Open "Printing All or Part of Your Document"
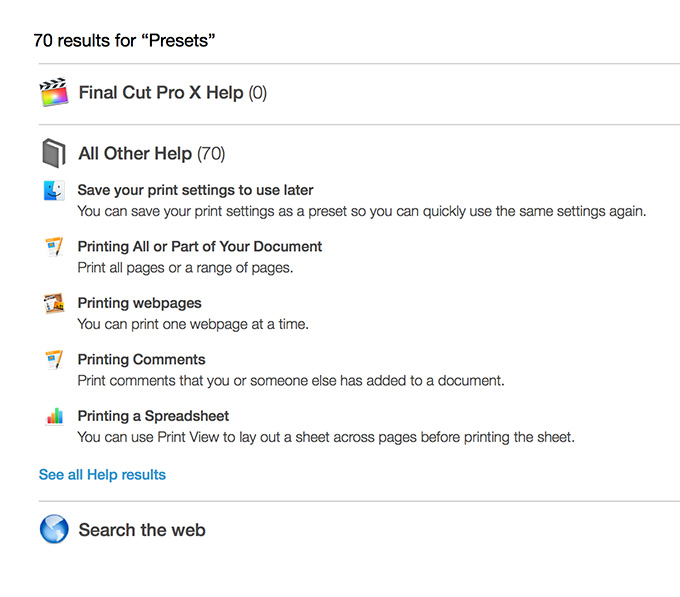Screen dimensions: 680x597 [x=199, y=246]
